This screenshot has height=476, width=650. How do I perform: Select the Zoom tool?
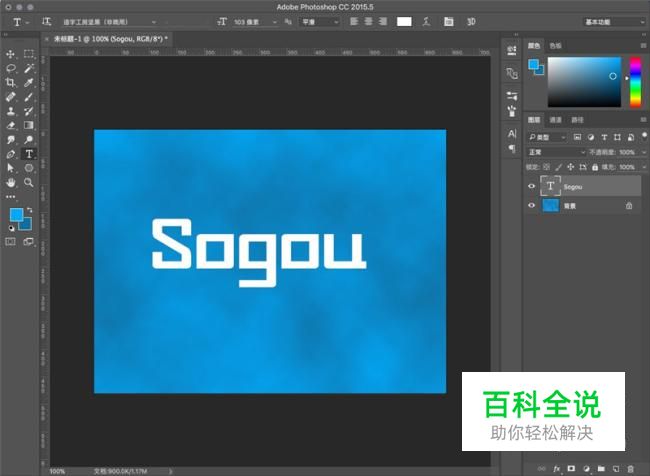tap(29, 182)
